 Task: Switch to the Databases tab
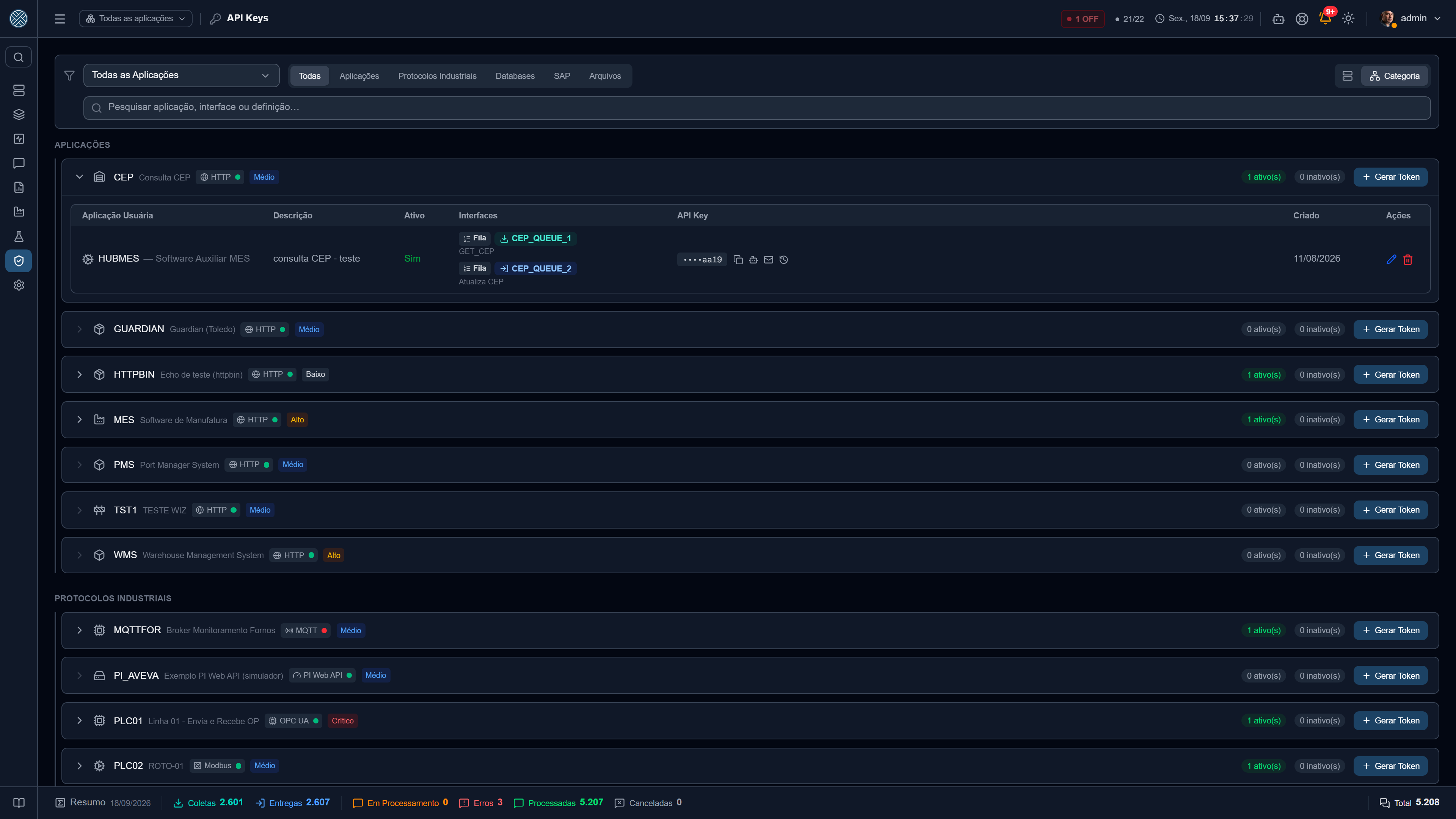tap(515, 76)
